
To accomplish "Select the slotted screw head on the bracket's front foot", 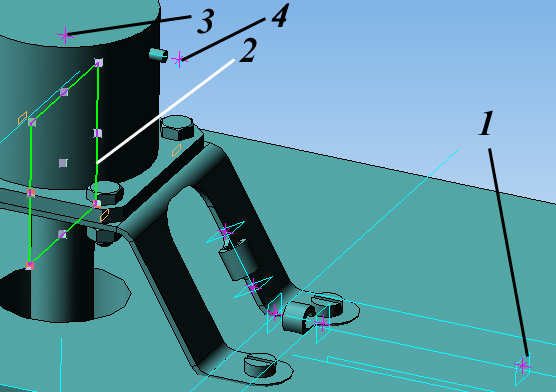I will click(x=260, y=365).
